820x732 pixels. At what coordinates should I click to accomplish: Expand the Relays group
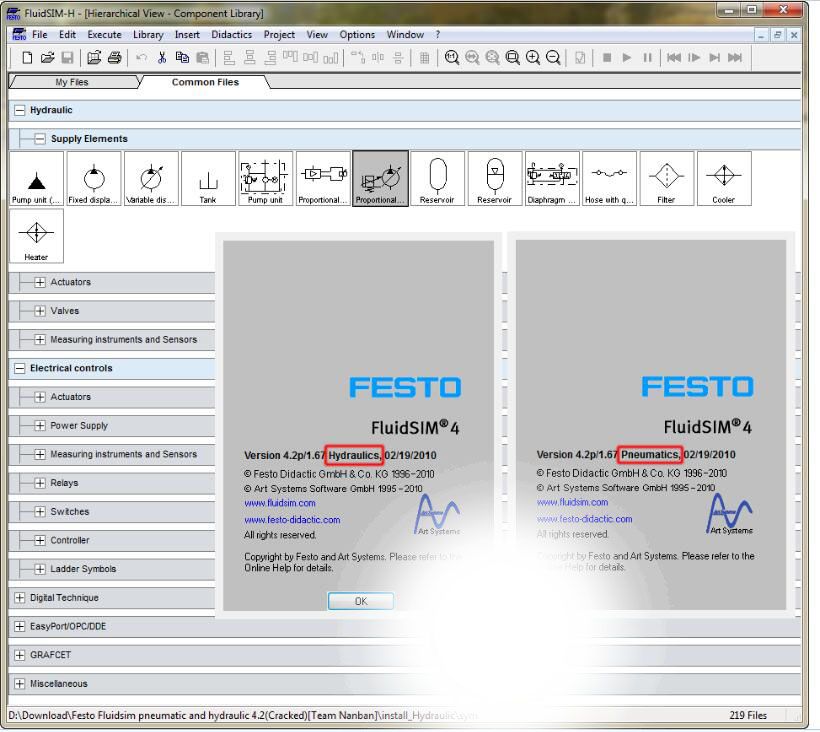40,483
